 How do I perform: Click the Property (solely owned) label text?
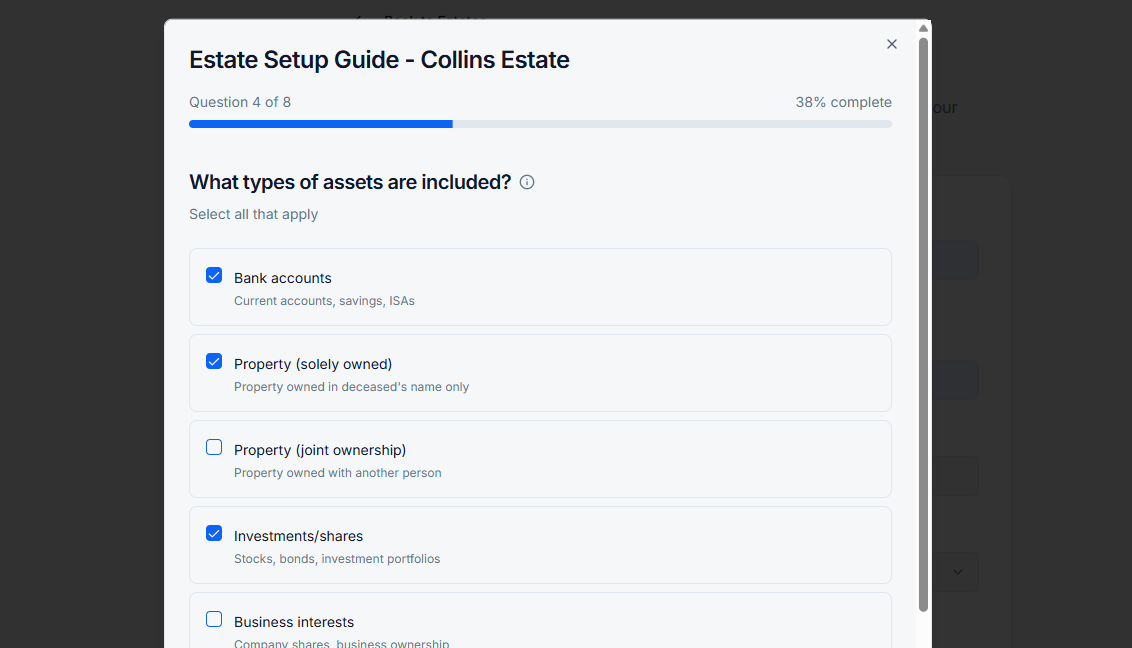click(312, 363)
